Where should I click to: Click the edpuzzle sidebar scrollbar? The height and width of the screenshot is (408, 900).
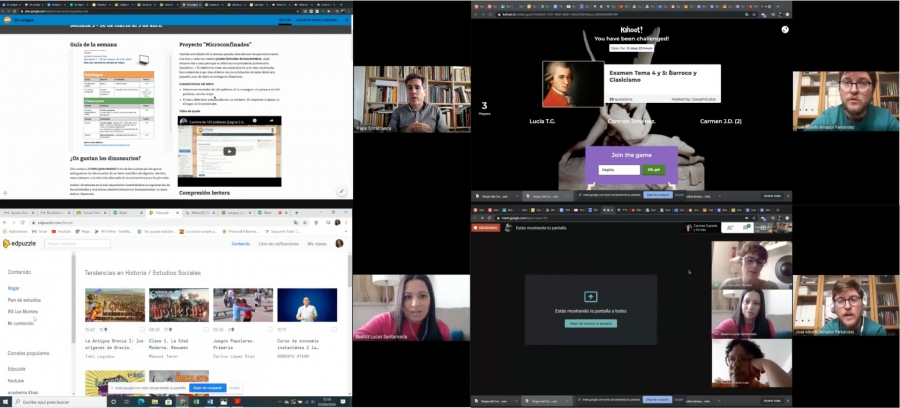73,298
